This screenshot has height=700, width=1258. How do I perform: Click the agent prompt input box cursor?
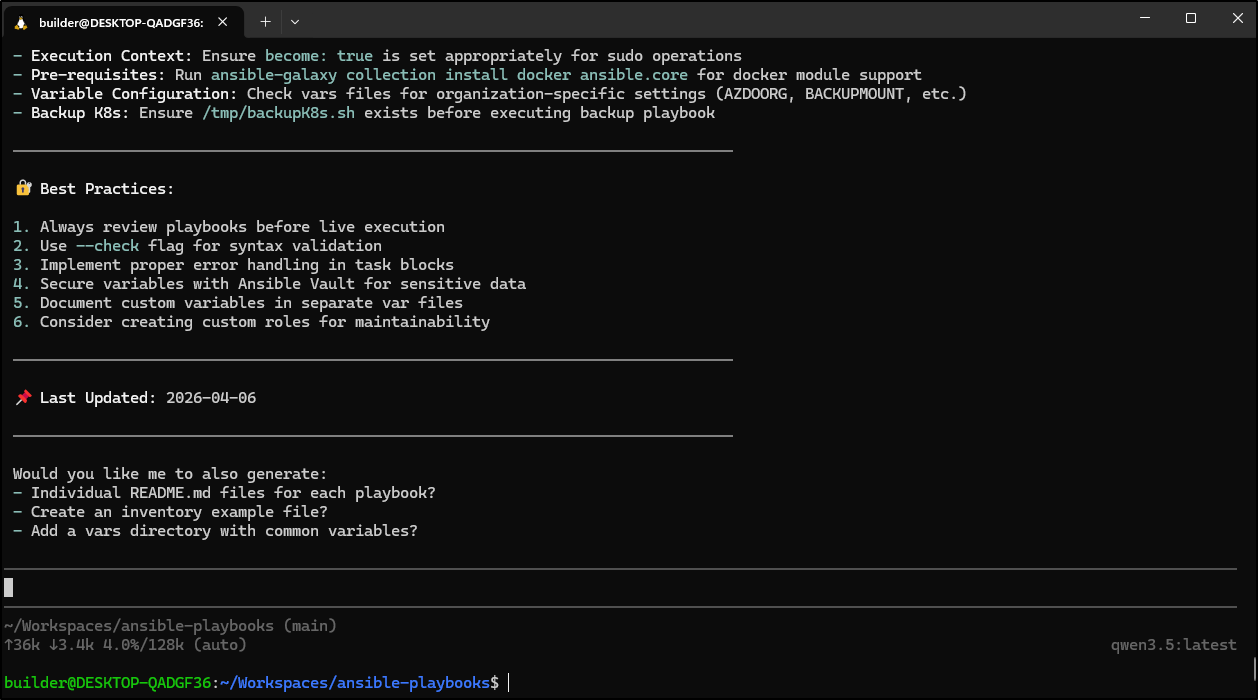point(9,588)
